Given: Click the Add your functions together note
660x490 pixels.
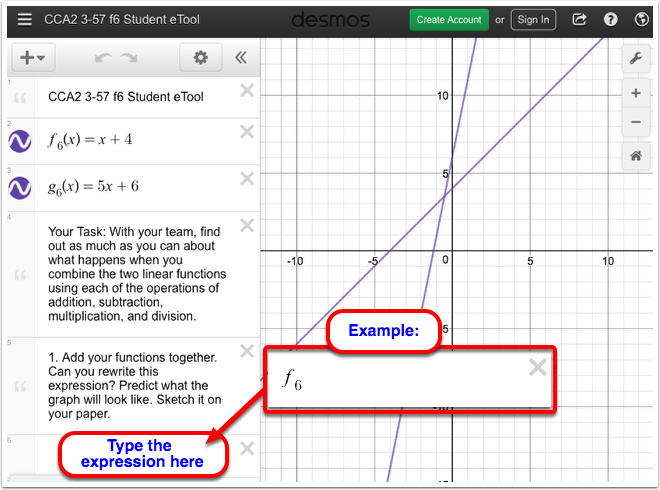Looking at the screenshot, I should [x=135, y=386].
